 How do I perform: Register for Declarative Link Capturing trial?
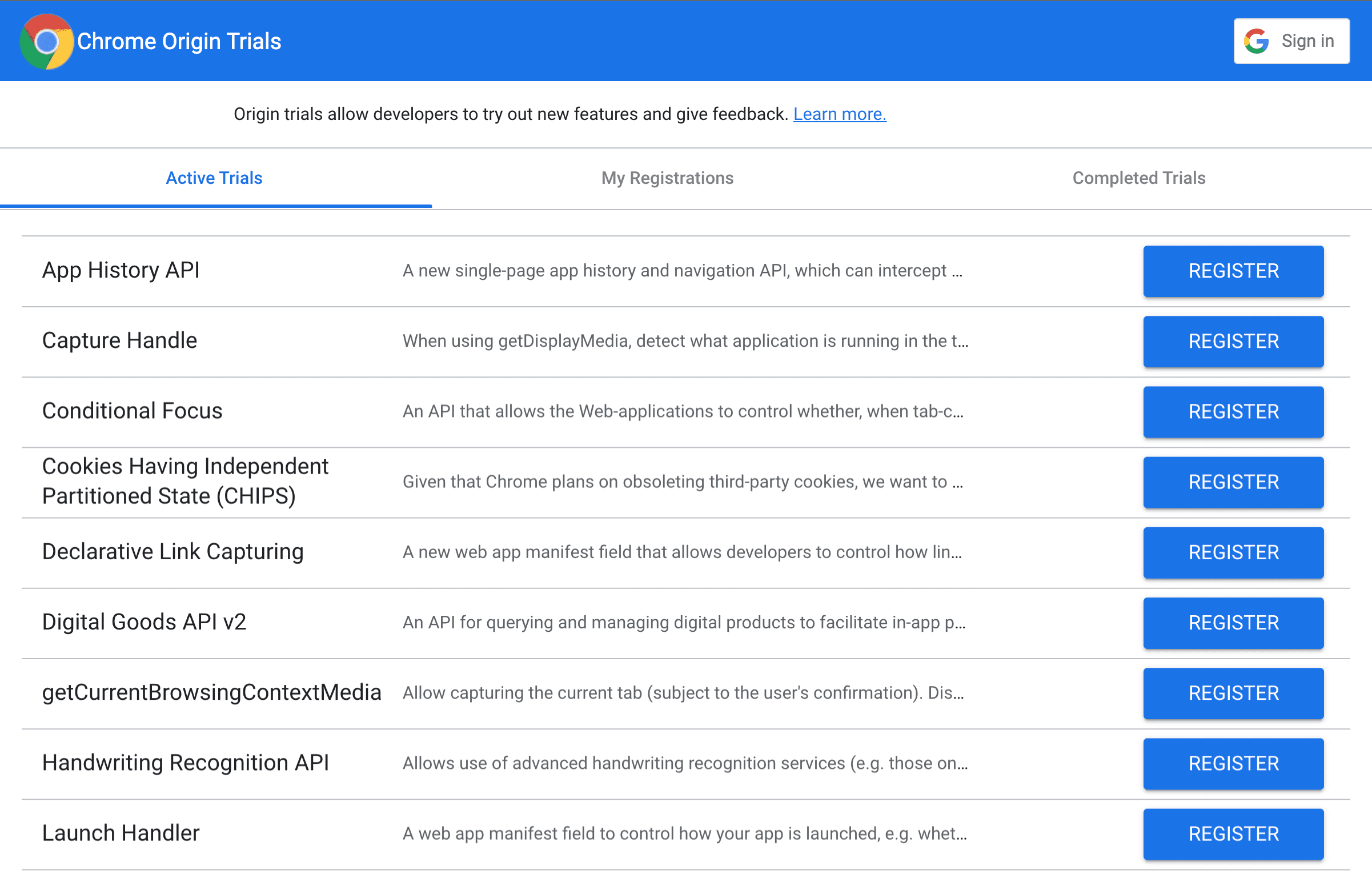click(x=1233, y=552)
